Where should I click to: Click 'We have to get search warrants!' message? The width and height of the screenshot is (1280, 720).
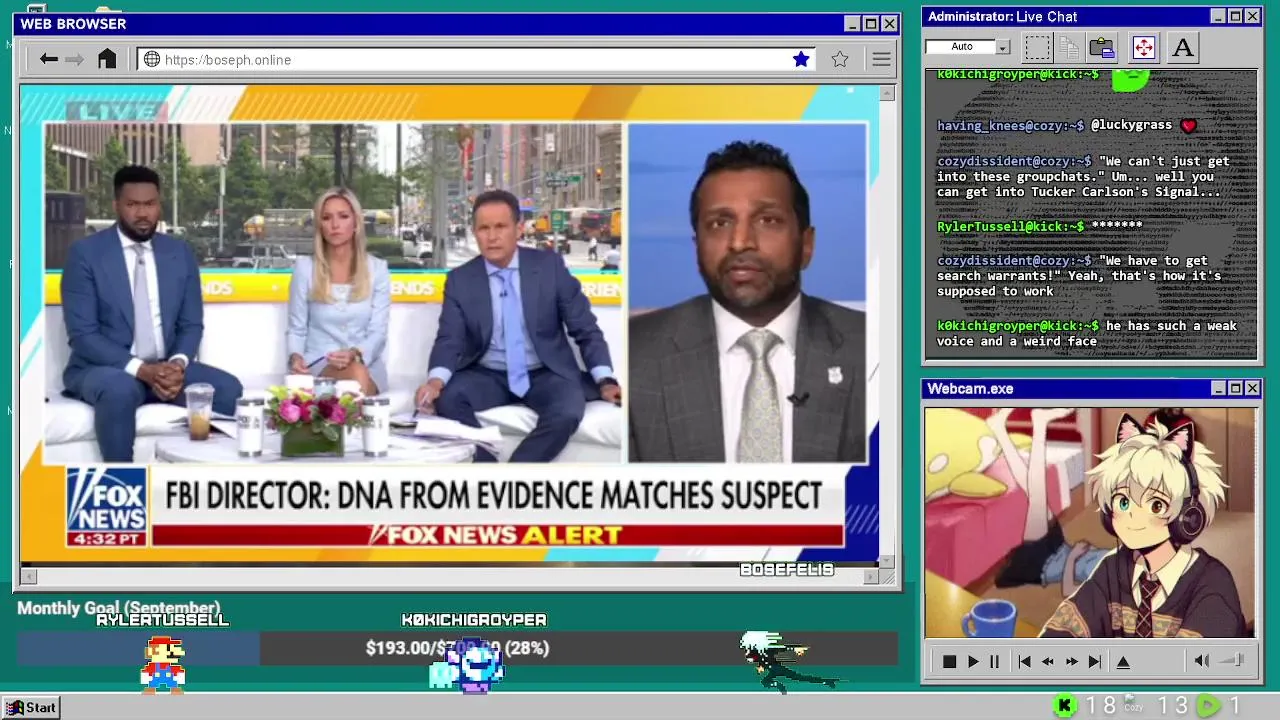[1079, 276]
